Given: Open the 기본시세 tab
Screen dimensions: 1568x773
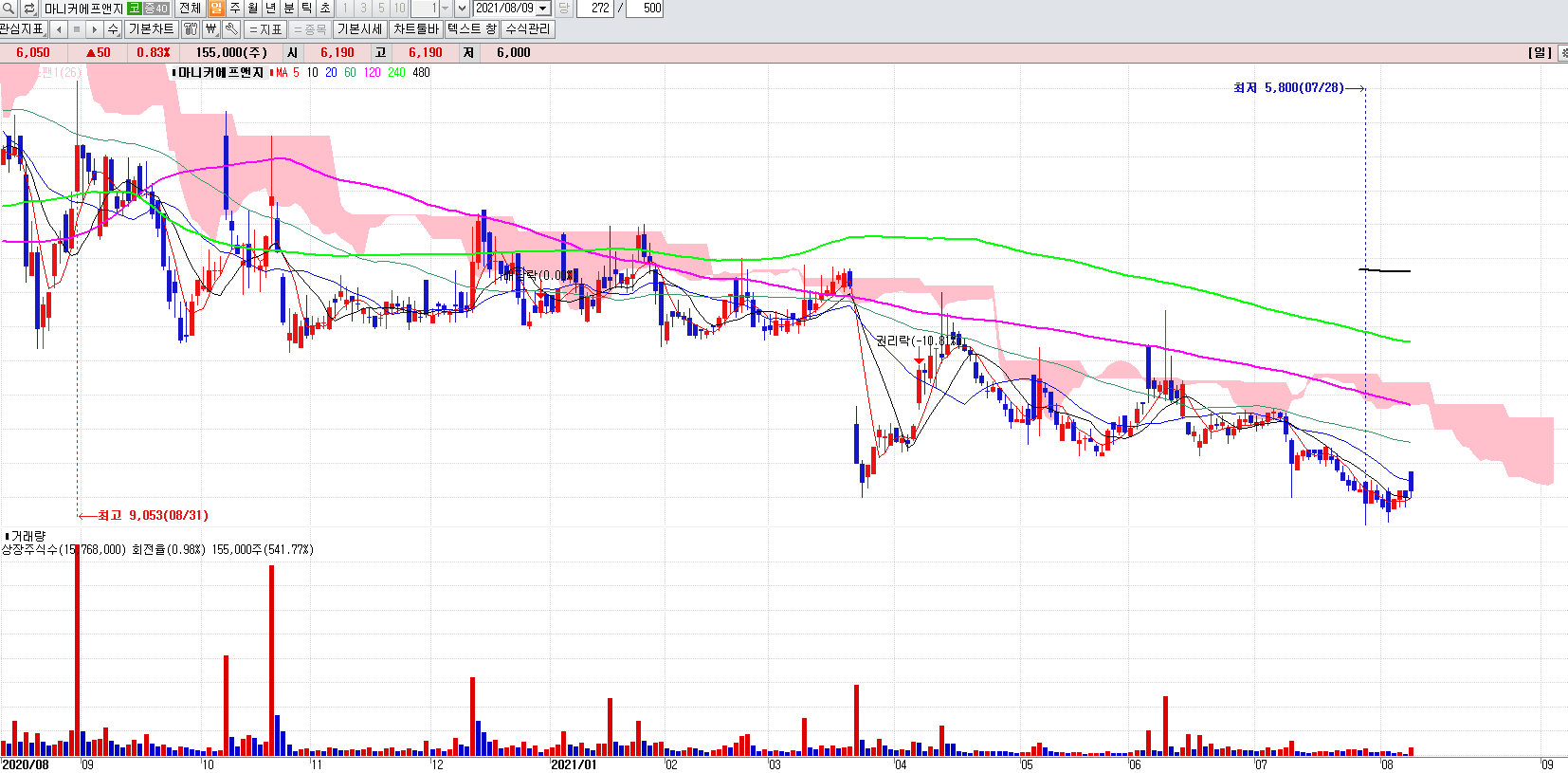Looking at the screenshot, I should (x=360, y=29).
